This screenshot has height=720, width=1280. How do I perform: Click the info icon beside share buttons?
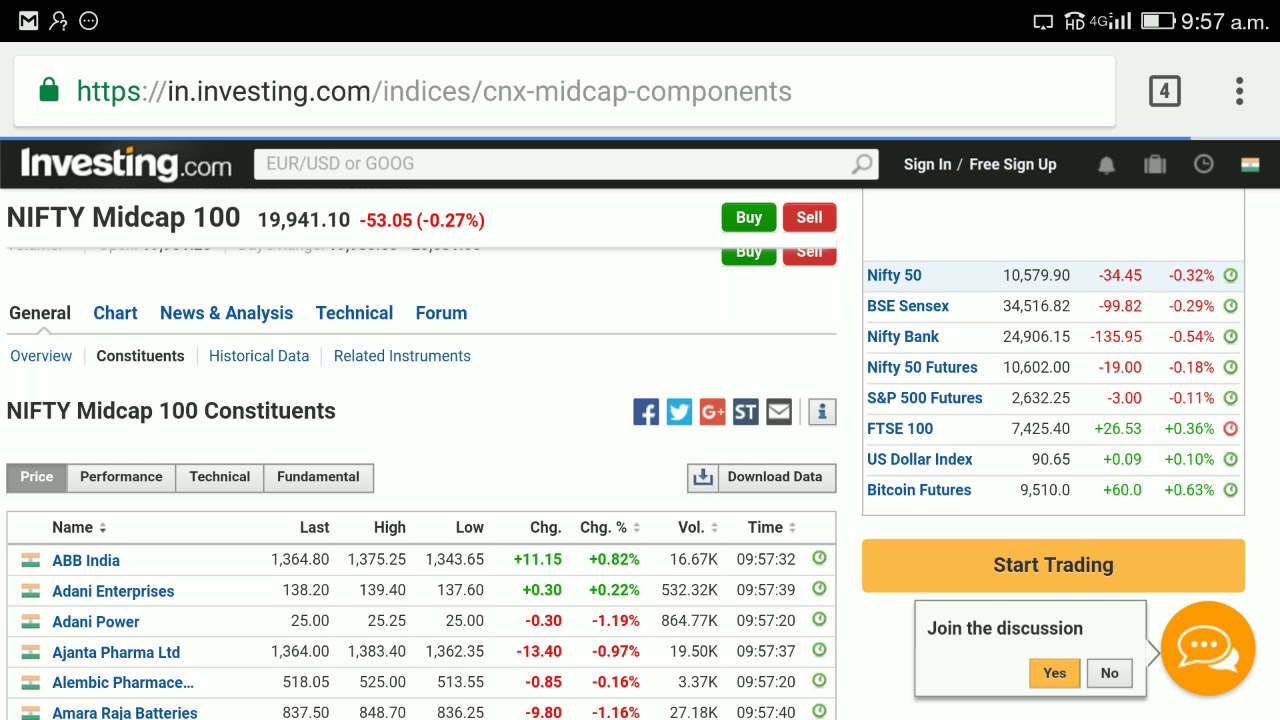point(822,411)
